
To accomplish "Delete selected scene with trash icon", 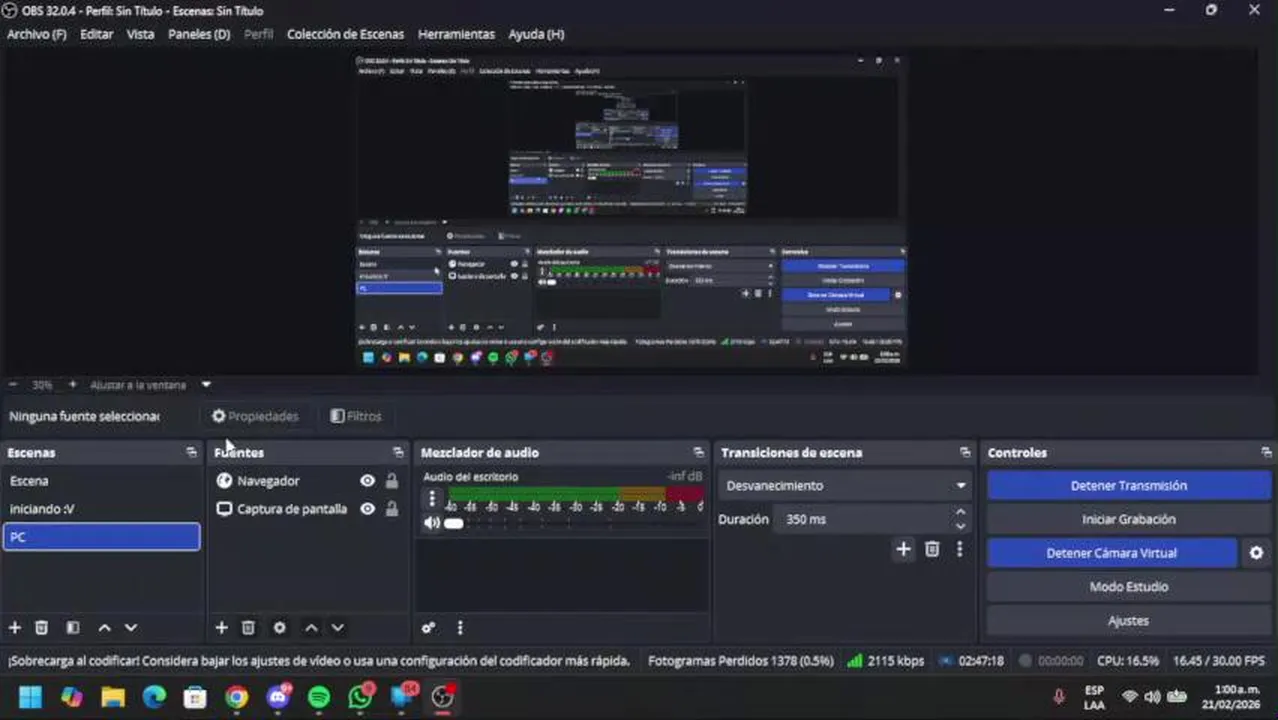I will (x=42, y=628).
